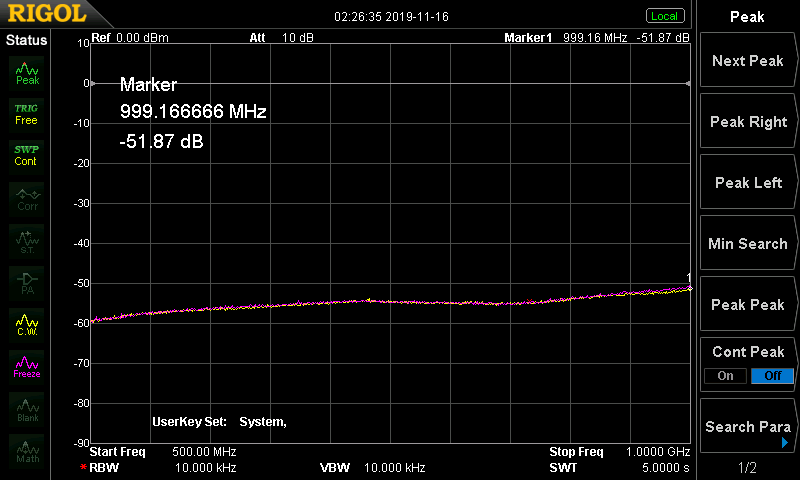
Task: Click the Stop Freq 1.0000 GHz value
Action: (x=657, y=452)
